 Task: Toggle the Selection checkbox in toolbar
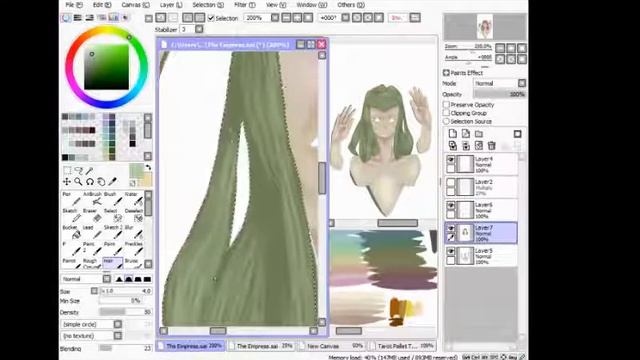pos(211,18)
